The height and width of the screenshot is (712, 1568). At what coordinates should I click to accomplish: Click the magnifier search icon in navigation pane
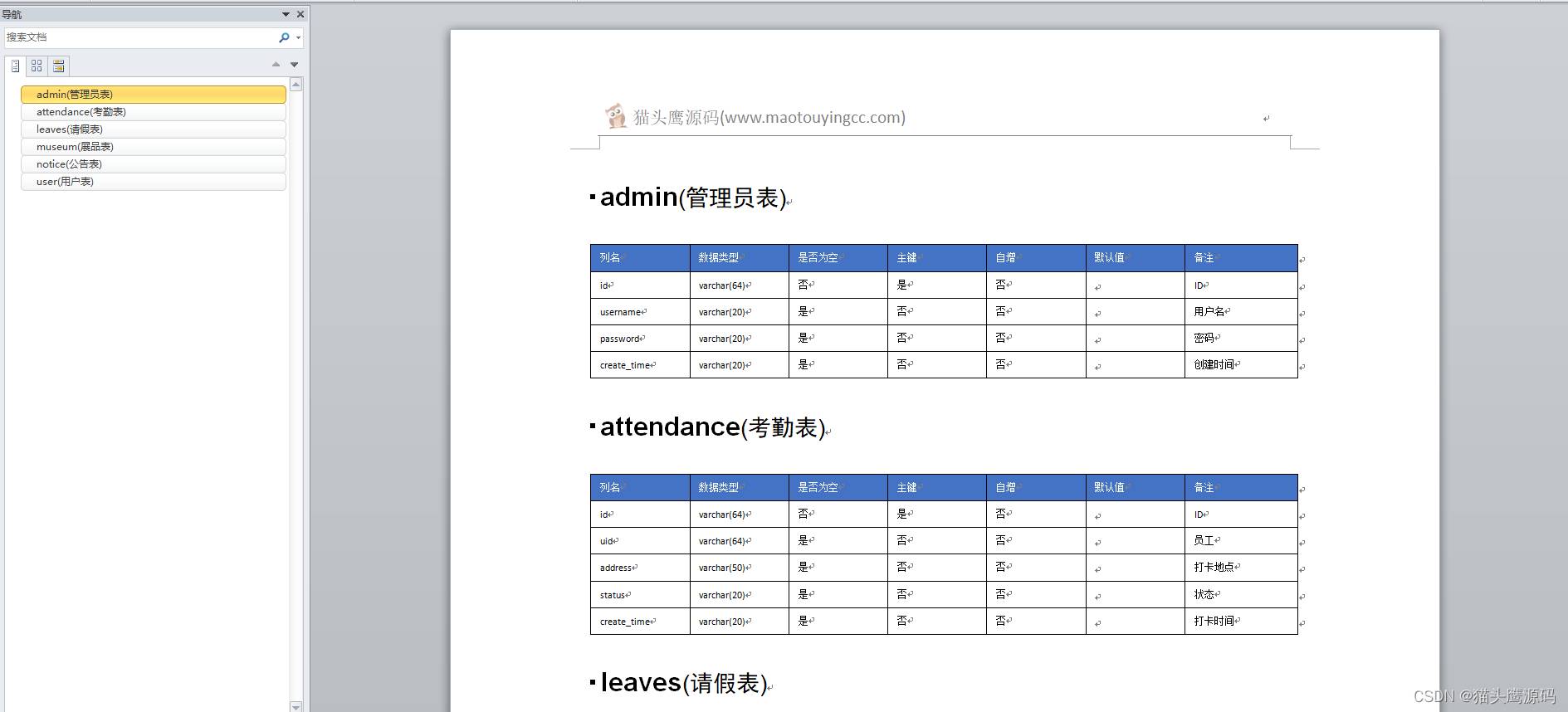click(284, 37)
